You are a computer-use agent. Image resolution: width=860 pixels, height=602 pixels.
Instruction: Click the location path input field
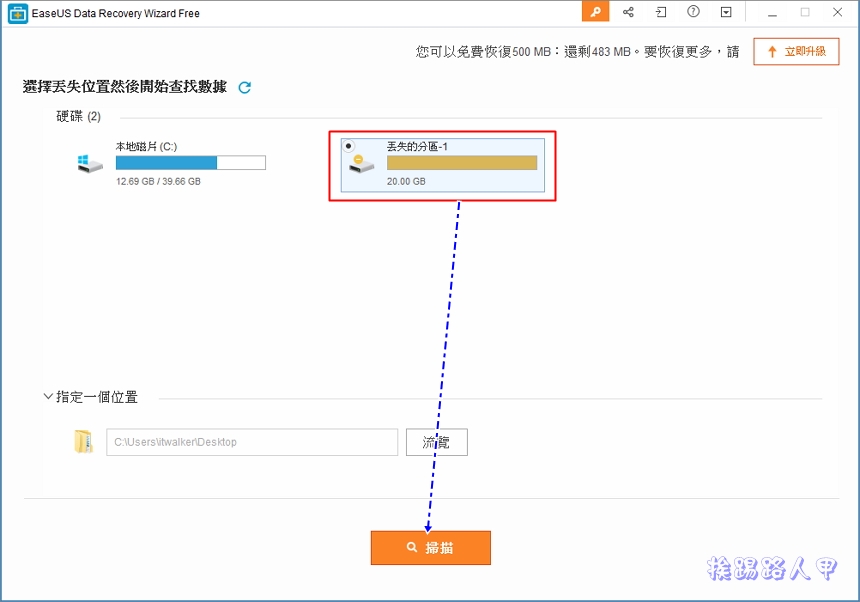click(x=252, y=442)
